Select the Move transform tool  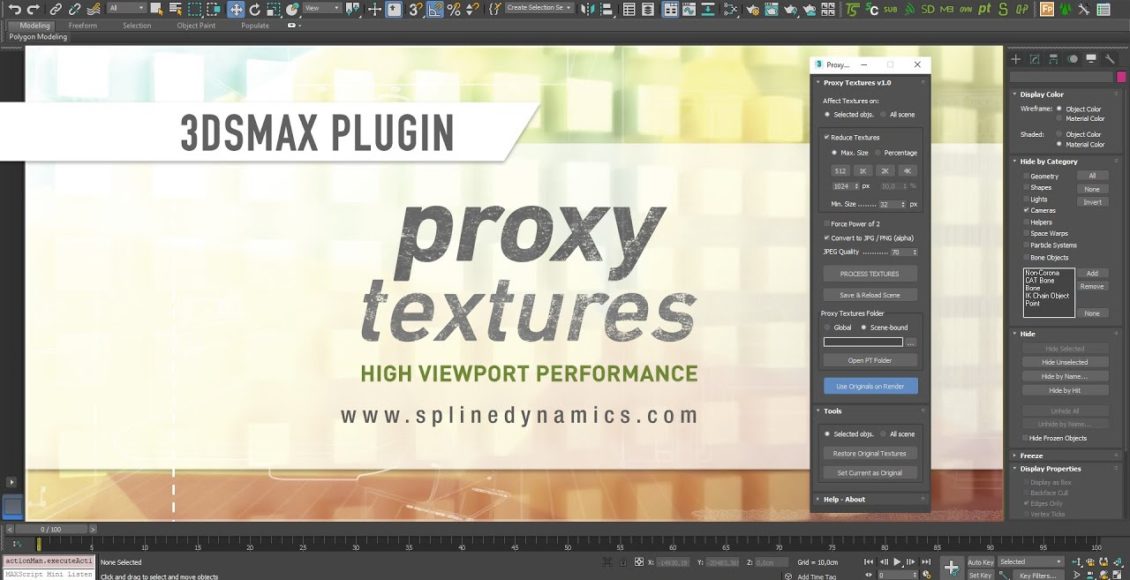[236, 9]
